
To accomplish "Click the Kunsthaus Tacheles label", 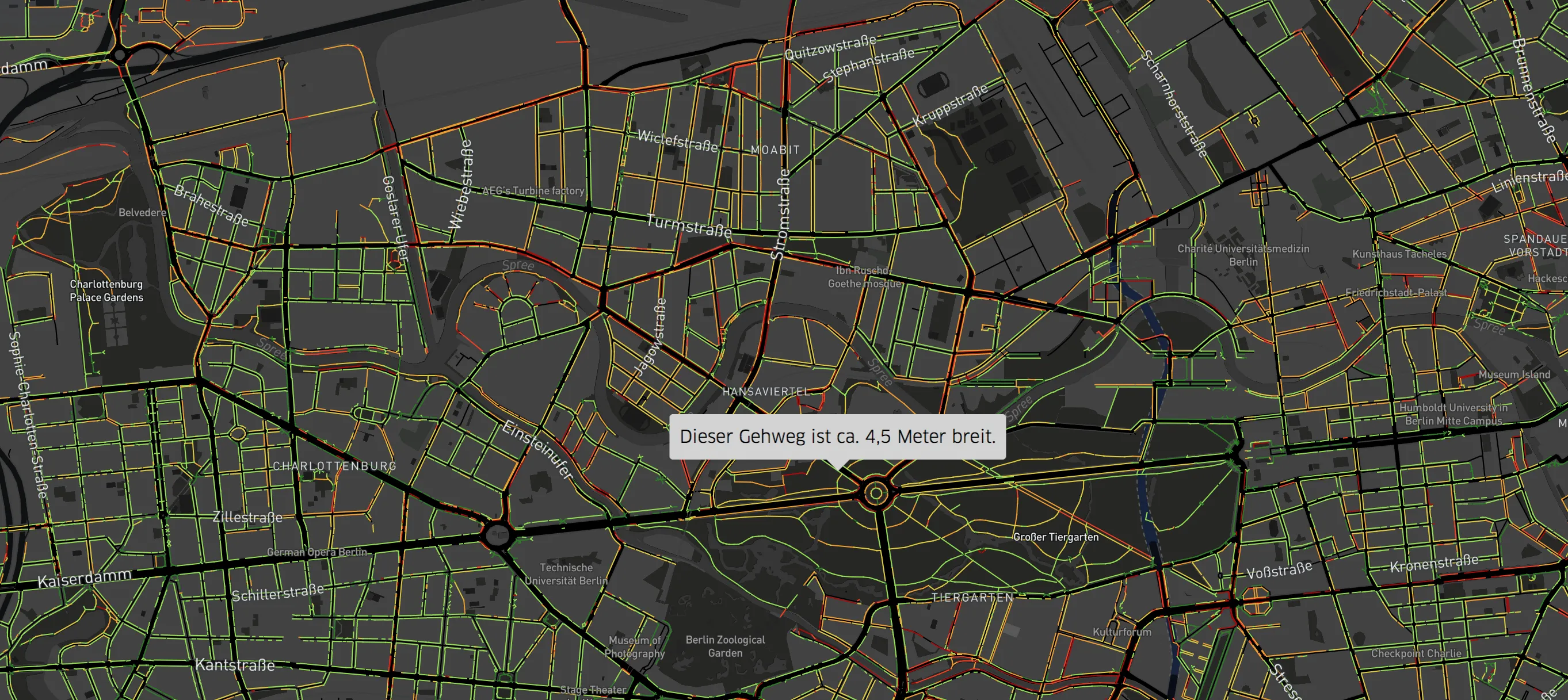I will pos(1399,254).
